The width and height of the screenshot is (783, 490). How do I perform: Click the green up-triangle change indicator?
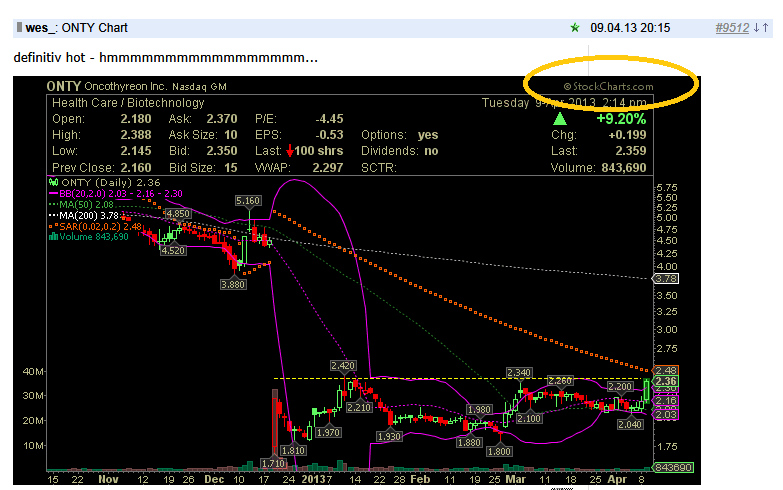point(560,118)
